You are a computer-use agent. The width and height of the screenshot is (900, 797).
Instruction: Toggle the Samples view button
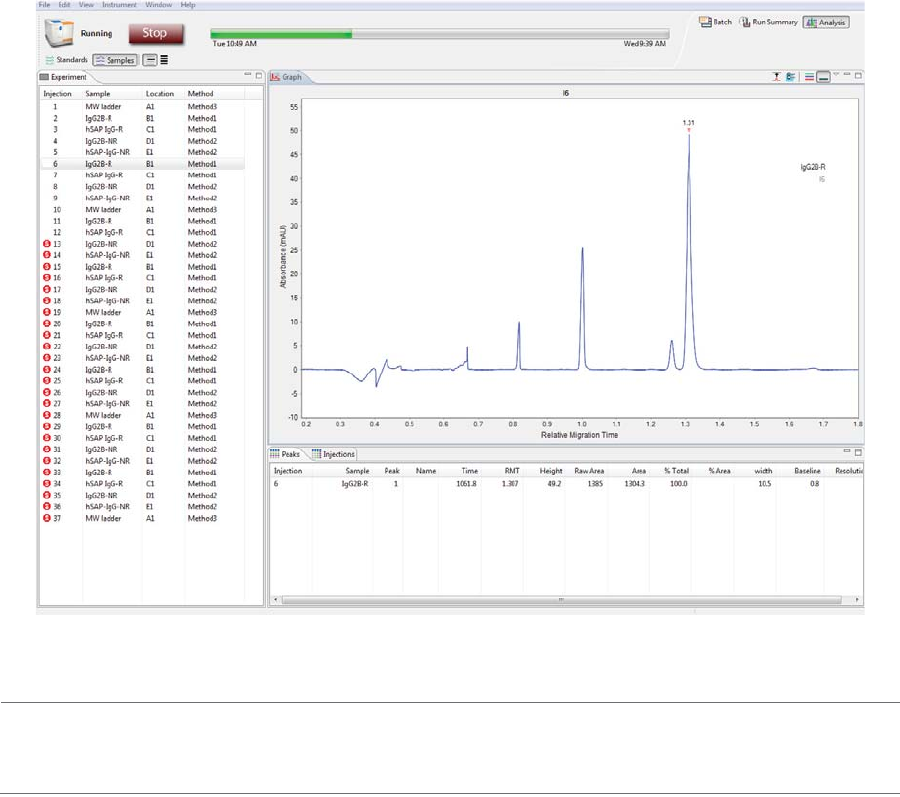click(x=115, y=60)
